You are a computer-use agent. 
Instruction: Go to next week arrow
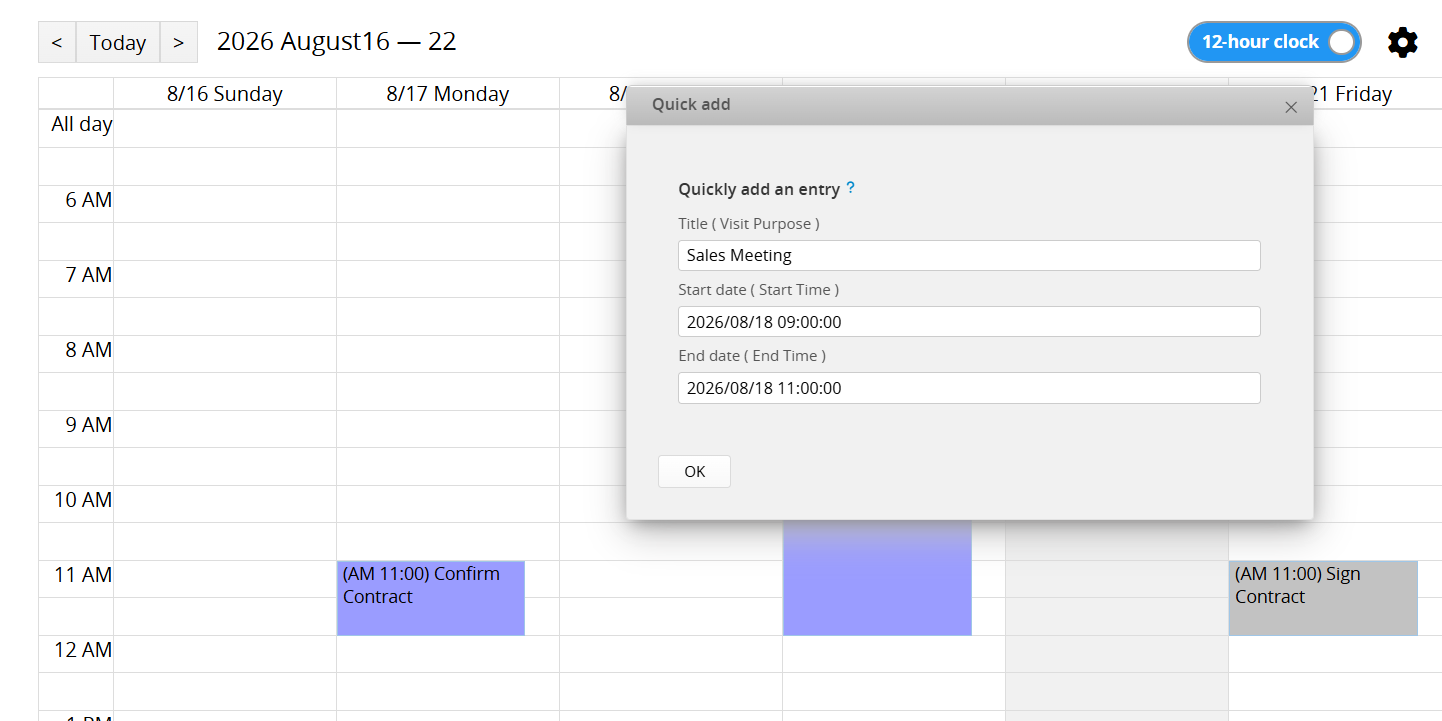point(178,42)
